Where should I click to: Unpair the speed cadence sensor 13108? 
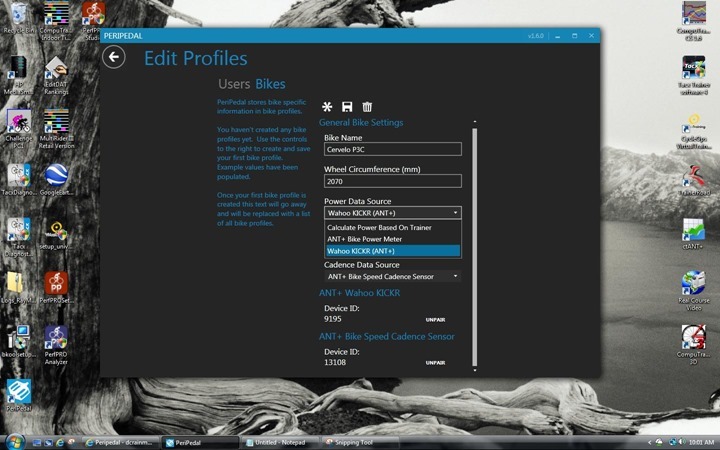[435, 363]
